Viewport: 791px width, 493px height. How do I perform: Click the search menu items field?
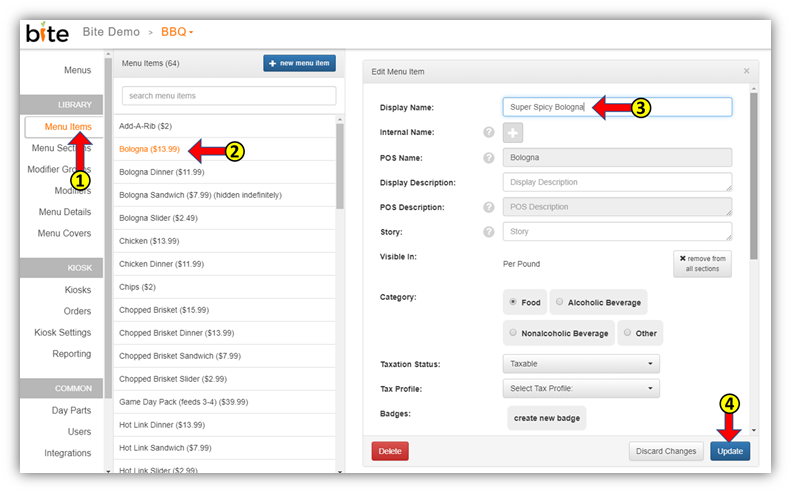[229, 96]
